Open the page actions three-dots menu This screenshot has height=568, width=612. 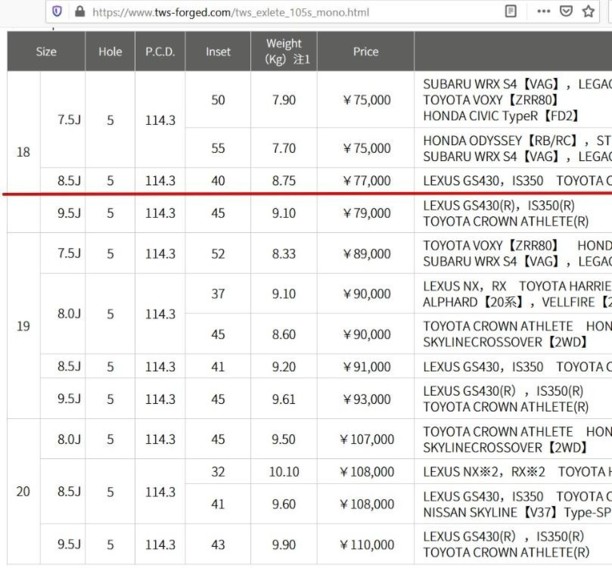[544, 11]
